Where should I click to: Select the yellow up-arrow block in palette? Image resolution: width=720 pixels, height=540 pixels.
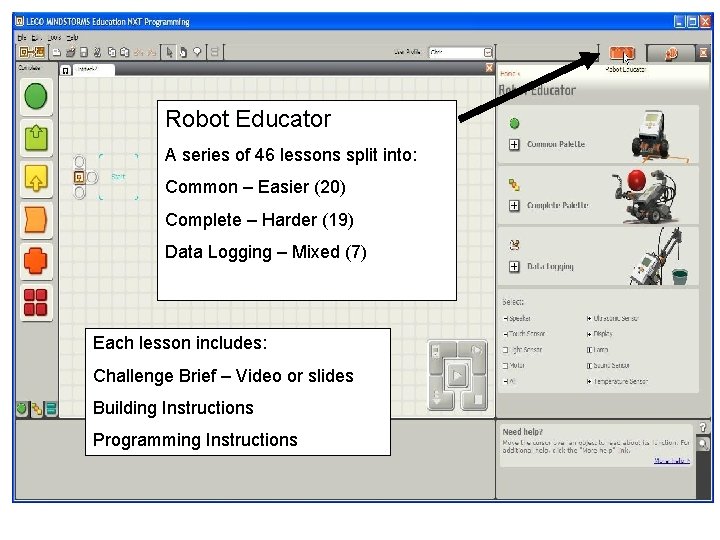[36, 179]
